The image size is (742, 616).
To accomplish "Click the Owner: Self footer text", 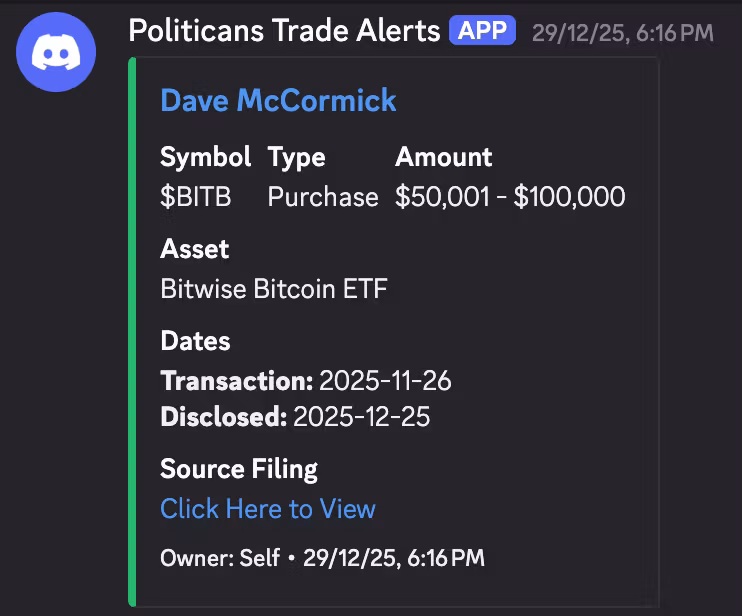I will pyautogui.click(x=220, y=557).
